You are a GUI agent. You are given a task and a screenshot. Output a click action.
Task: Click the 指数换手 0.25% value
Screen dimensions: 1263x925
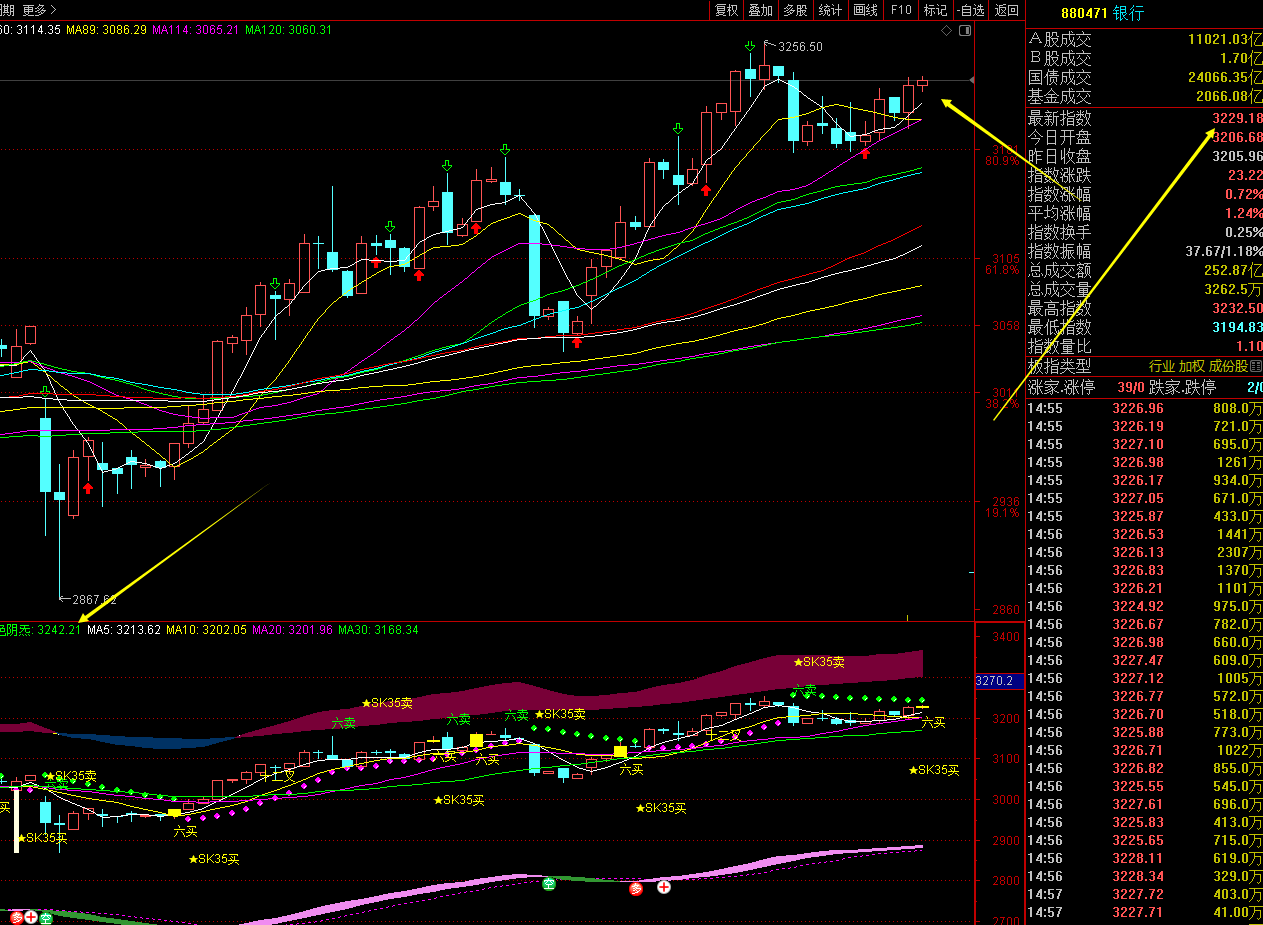(x=1243, y=233)
